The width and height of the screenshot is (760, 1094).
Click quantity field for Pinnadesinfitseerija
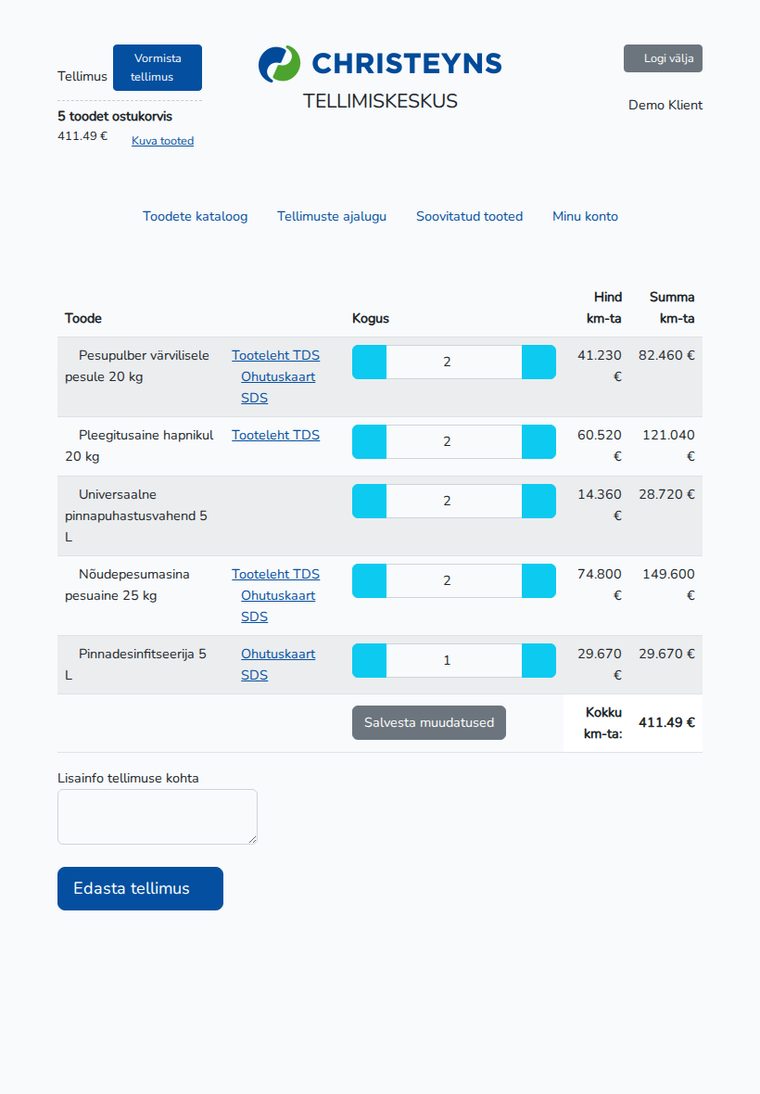(x=454, y=661)
